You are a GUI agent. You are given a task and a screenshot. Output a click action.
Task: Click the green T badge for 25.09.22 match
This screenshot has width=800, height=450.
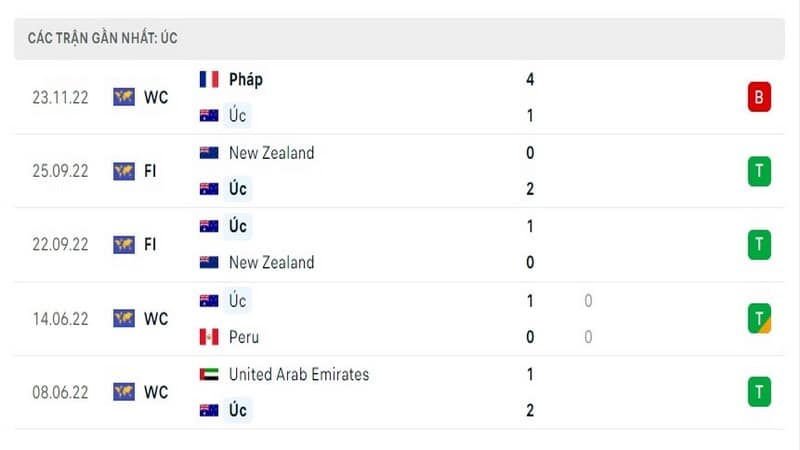[759, 171]
